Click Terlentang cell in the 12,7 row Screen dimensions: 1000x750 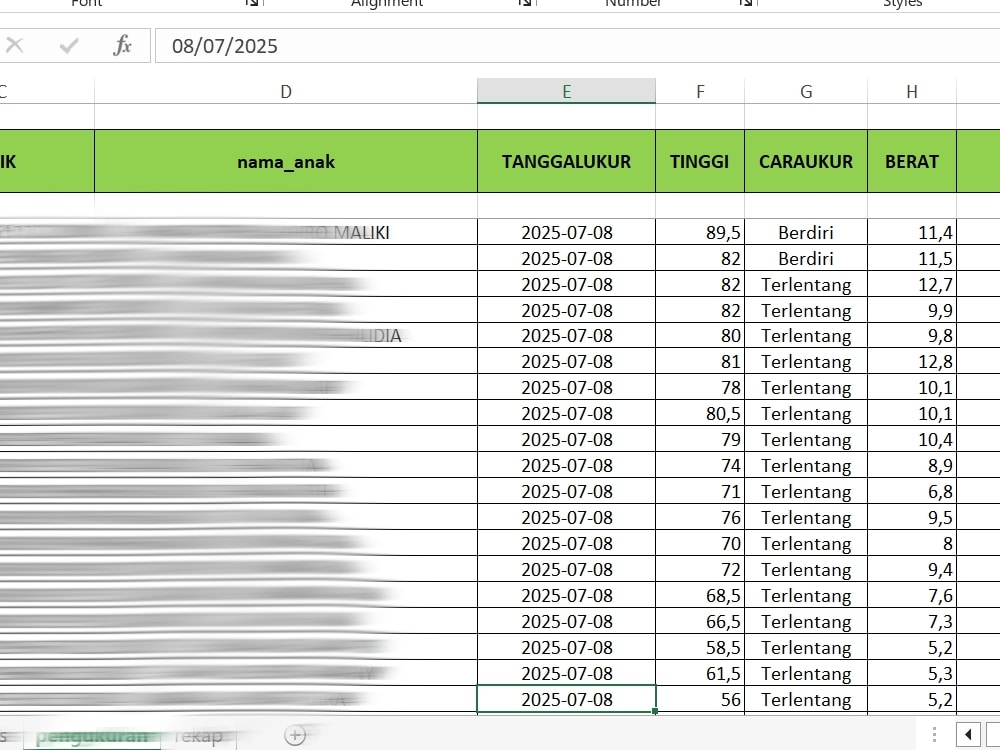(x=806, y=284)
